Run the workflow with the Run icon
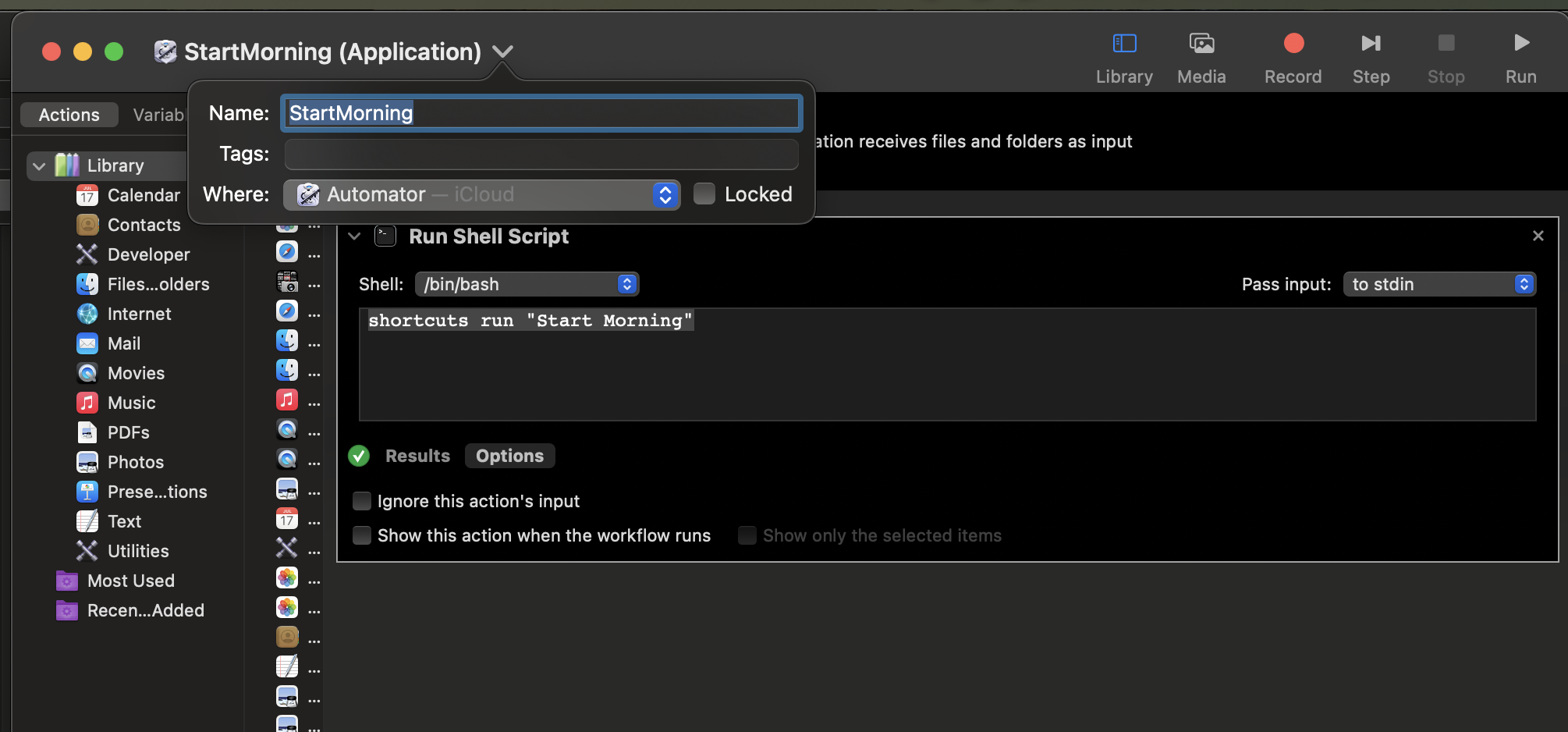 tap(1521, 44)
